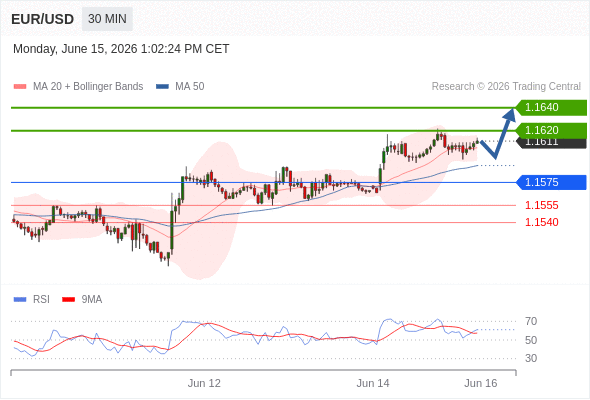Click the red 1.1540 support label

pos(542,222)
